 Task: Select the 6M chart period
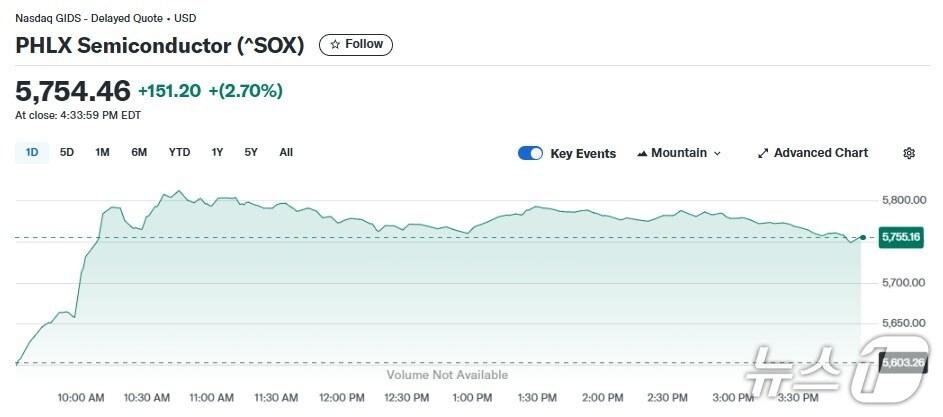[x=139, y=153]
